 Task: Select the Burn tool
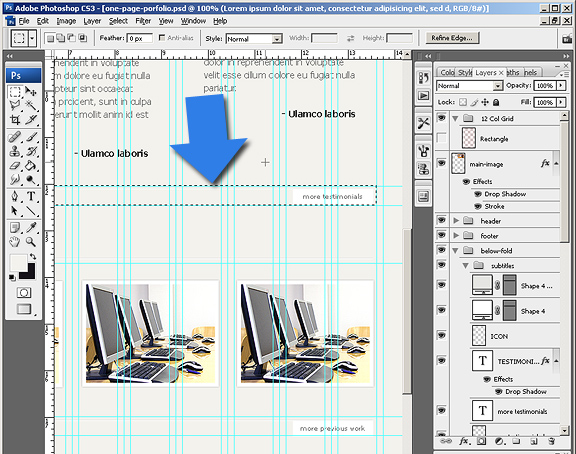31,179
